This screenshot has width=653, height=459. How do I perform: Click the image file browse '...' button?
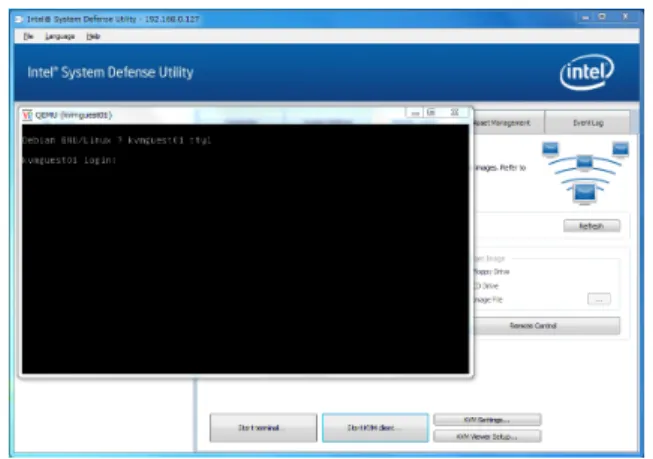599,299
